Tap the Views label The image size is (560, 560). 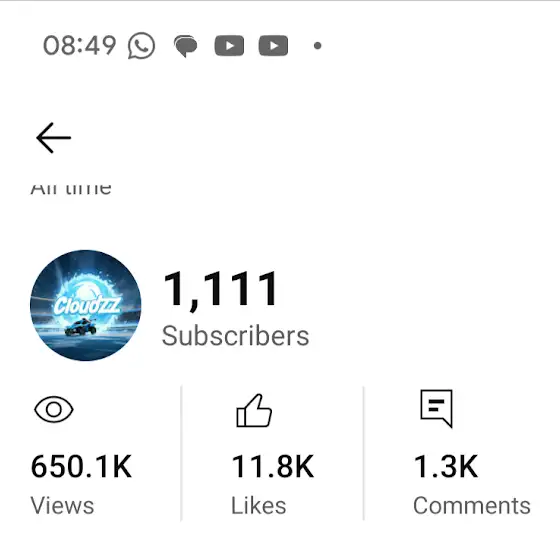pos(62,506)
